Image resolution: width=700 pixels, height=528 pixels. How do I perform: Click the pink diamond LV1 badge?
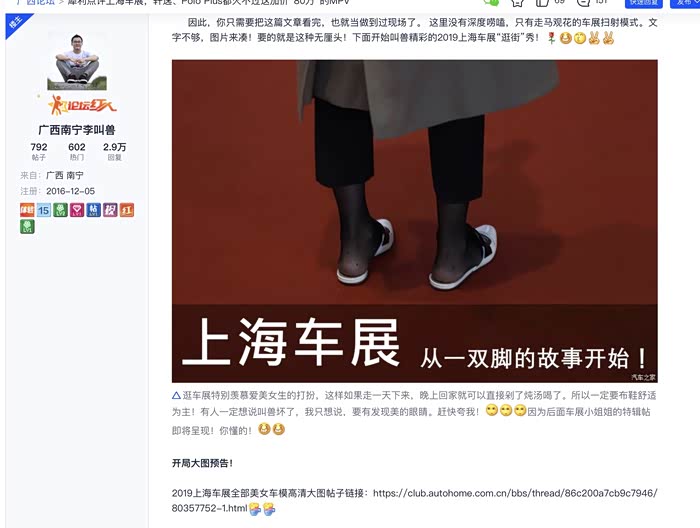point(77,210)
